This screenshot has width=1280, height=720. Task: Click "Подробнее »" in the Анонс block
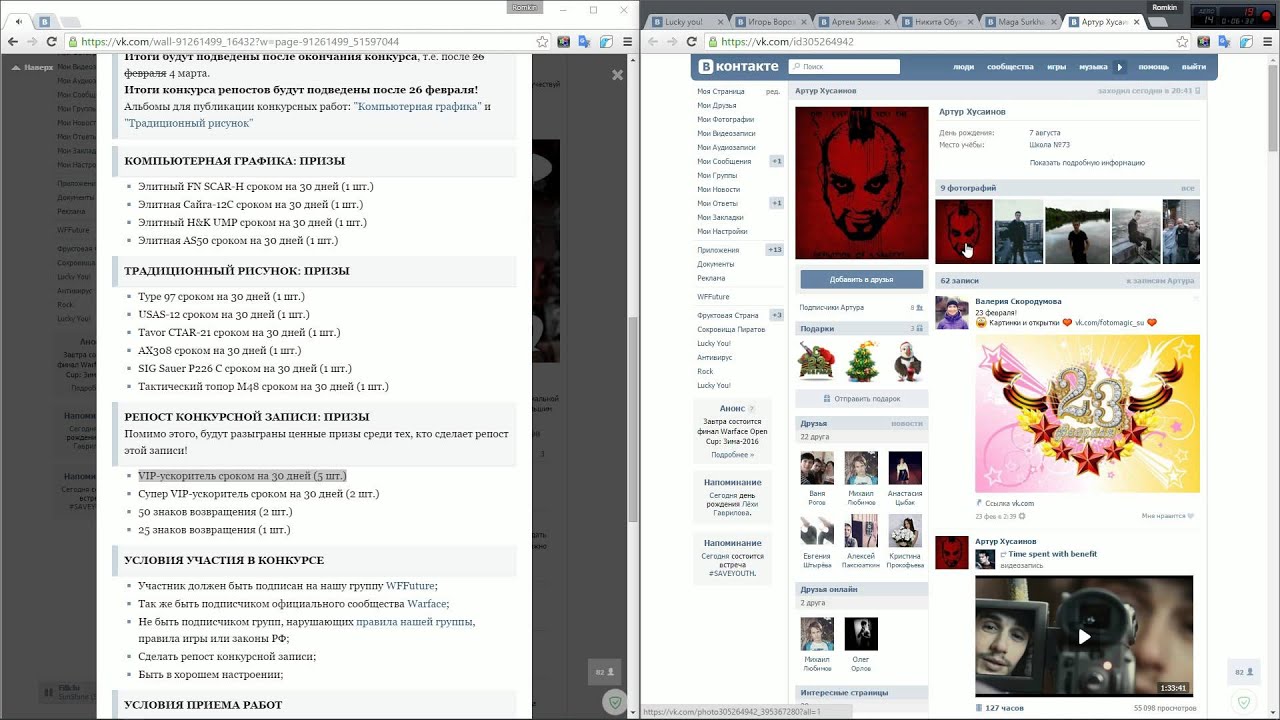[x=732, y=455]
